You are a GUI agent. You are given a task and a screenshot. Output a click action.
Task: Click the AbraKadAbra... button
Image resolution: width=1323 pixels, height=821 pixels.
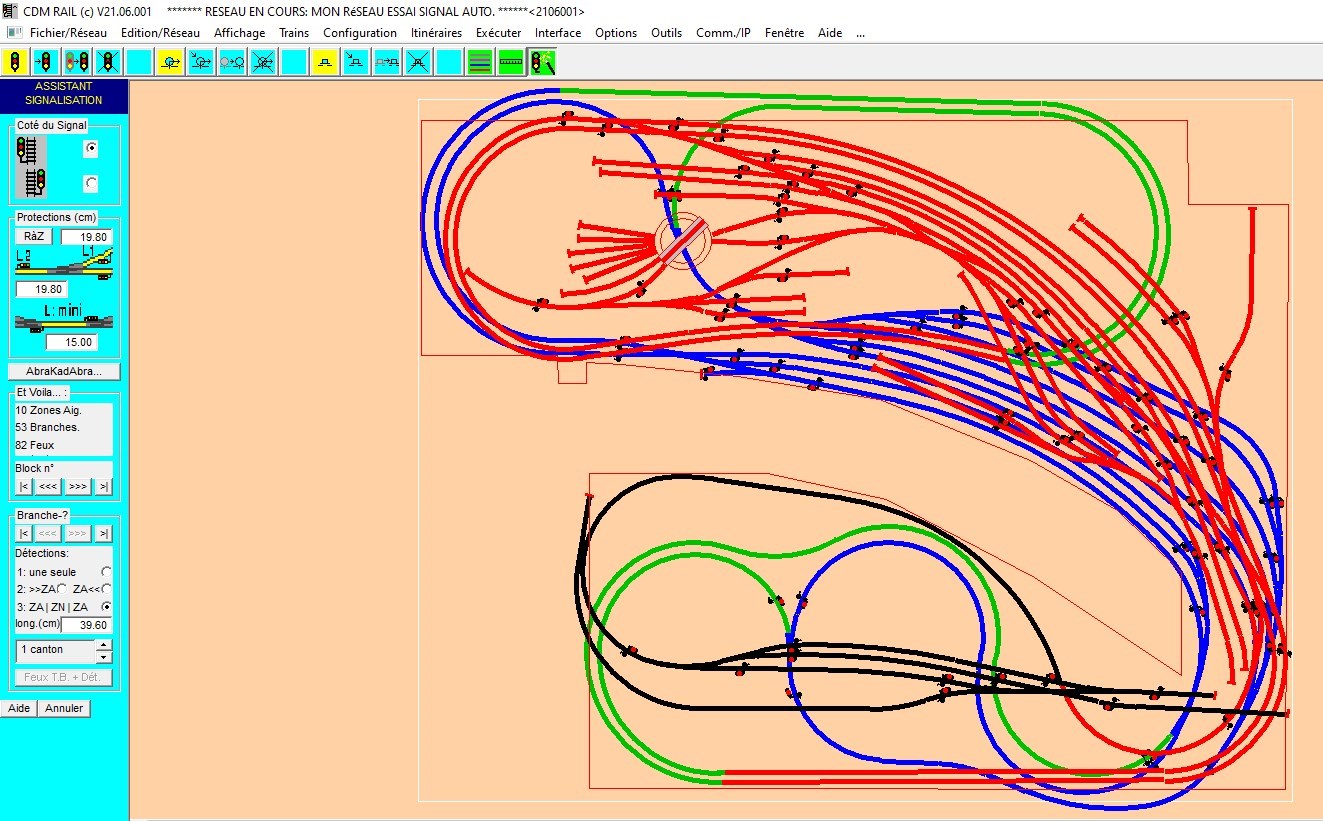click(x=64, y=371)
